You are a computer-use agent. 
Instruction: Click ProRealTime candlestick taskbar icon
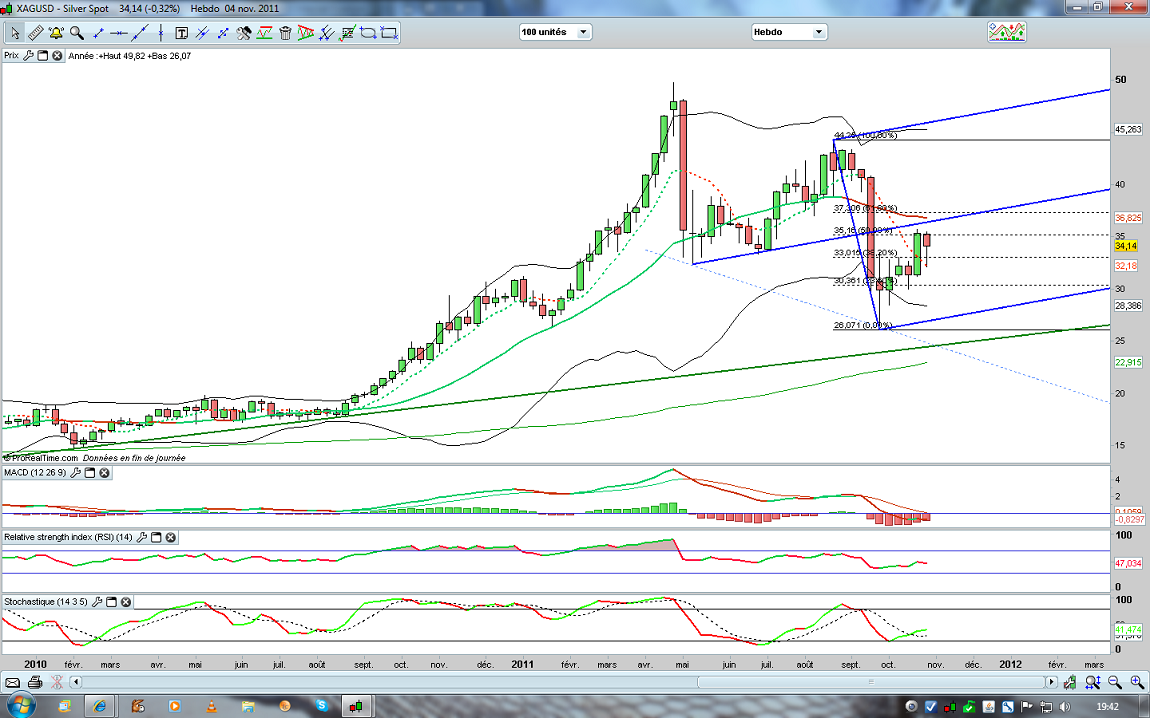(356, 706)
